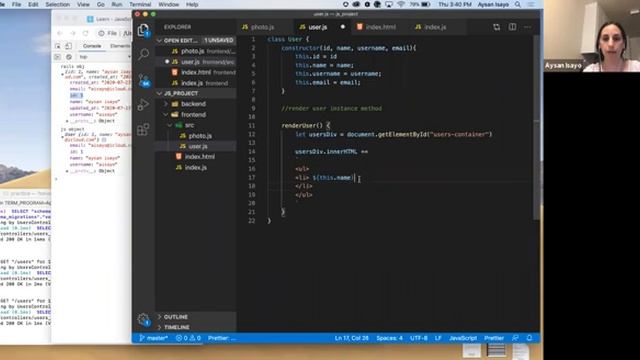Viewport: 640px width, 360px height.
Task: Select Console tab in browser DevTools
Action: (x=92, y=46)
